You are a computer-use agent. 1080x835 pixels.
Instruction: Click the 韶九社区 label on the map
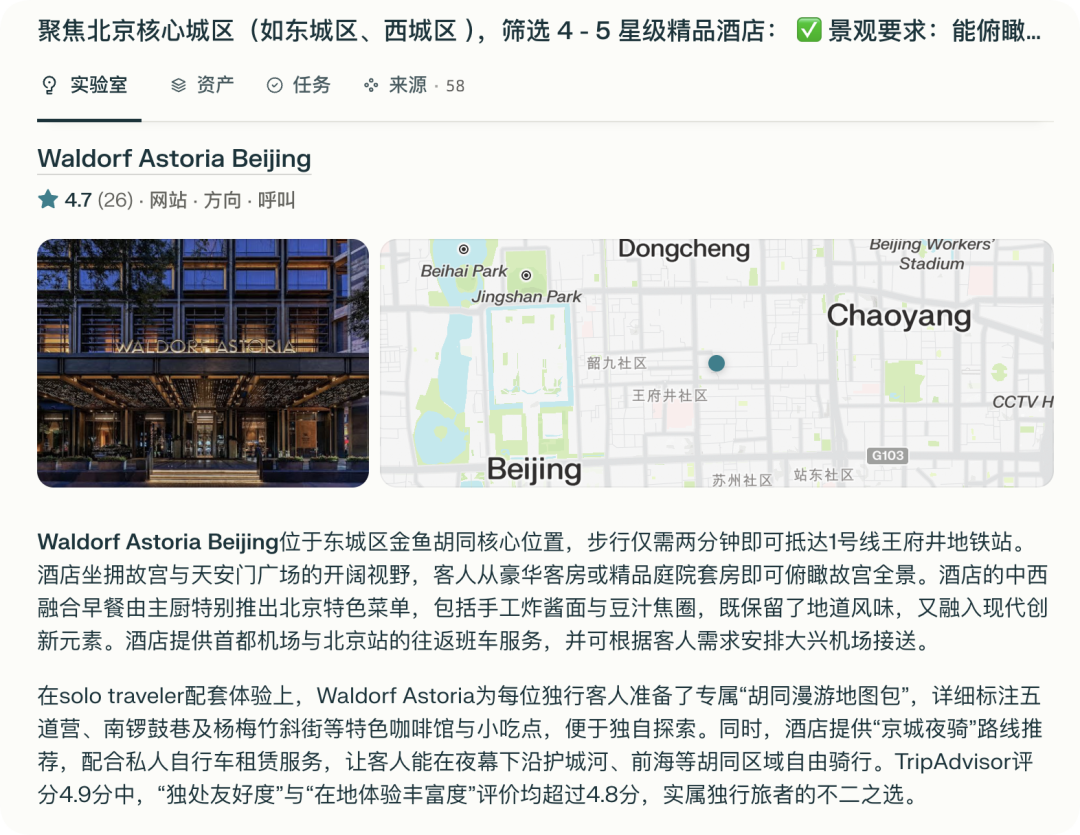616,363
